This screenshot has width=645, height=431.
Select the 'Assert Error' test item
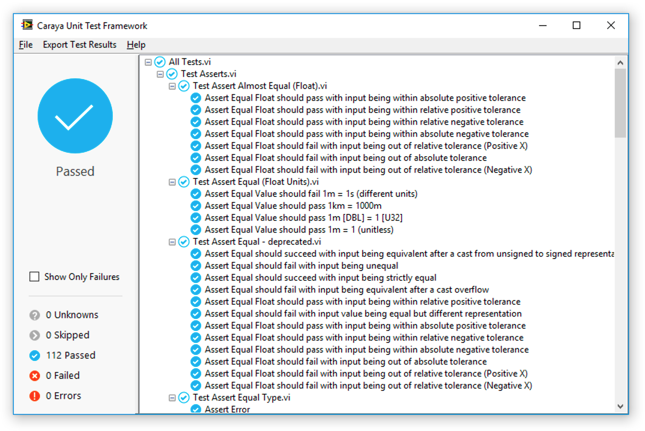tap(227, 409)
